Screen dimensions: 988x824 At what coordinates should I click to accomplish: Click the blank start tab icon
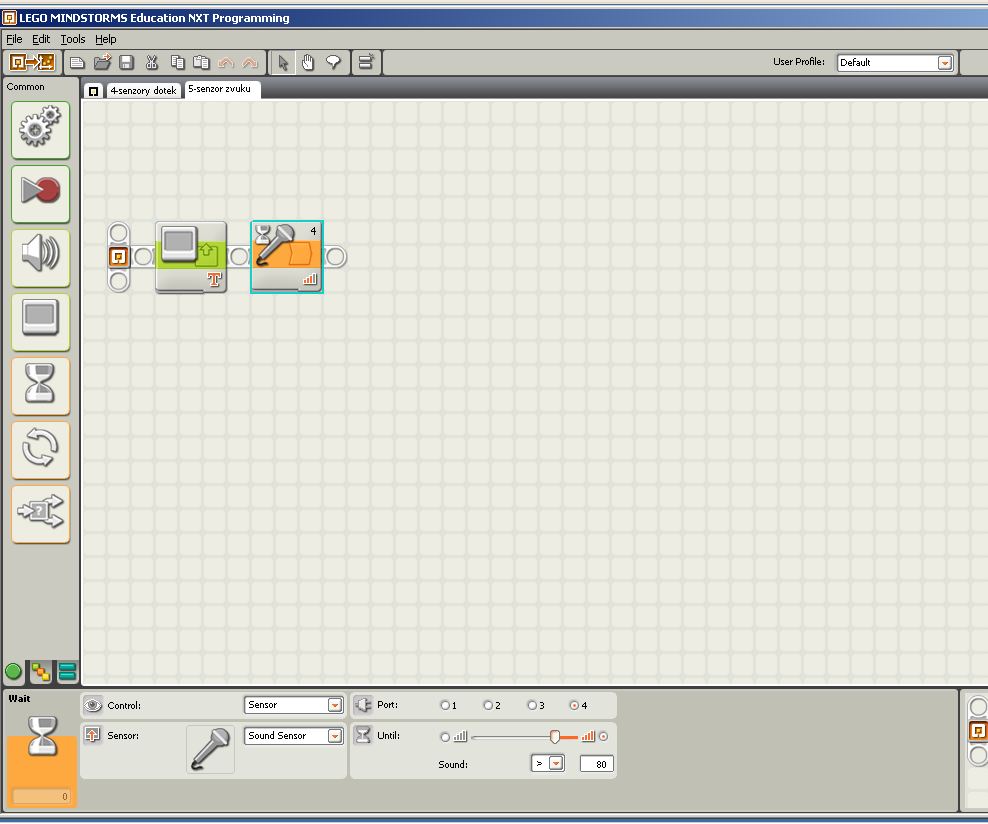93,91
